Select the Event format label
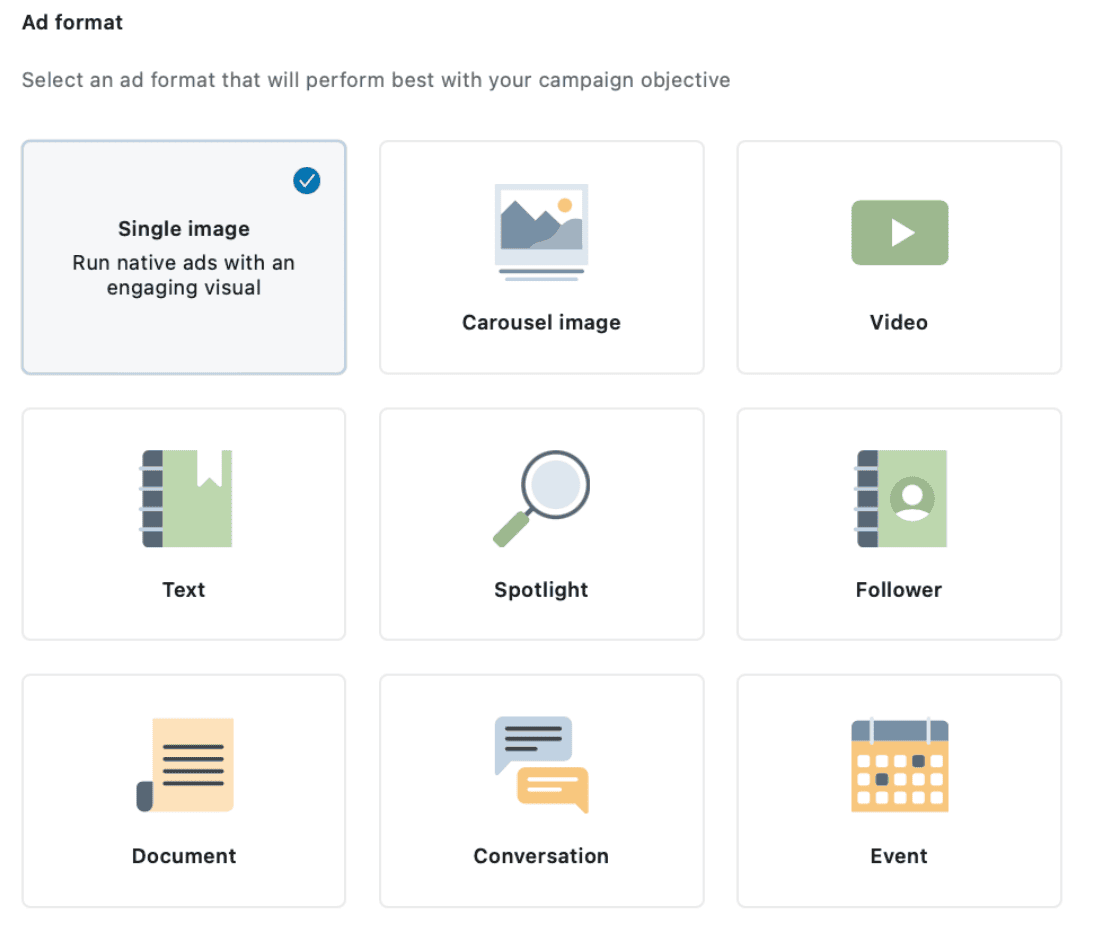 point(899,856)
